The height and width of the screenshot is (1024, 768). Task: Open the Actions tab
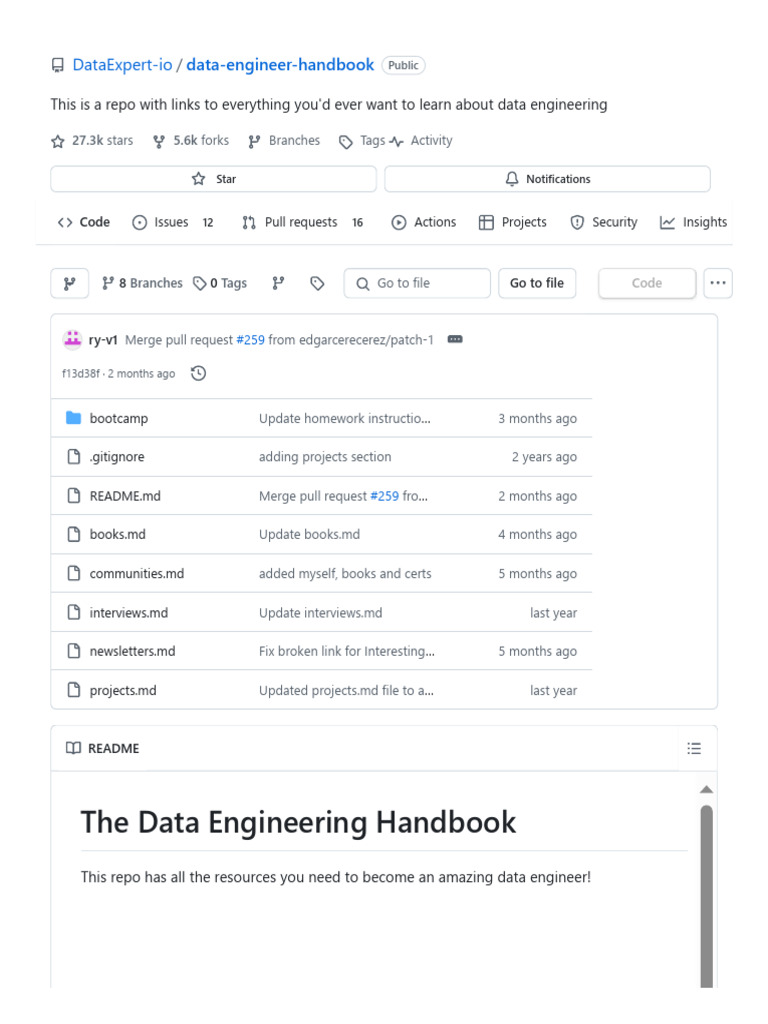(x=423, y=222)
